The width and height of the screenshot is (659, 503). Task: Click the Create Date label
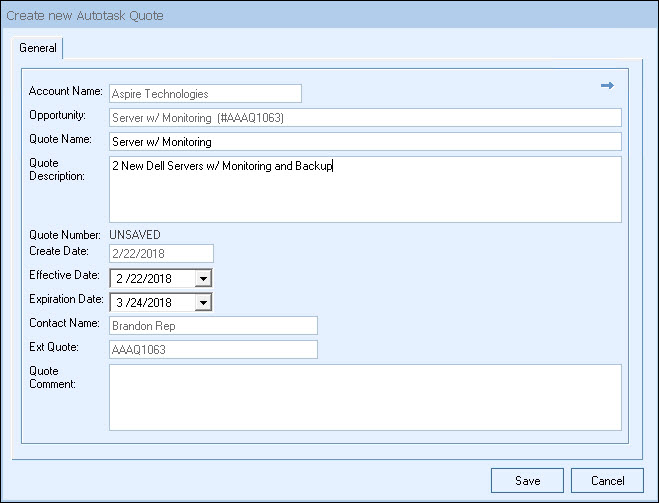[x=58, y=251]
